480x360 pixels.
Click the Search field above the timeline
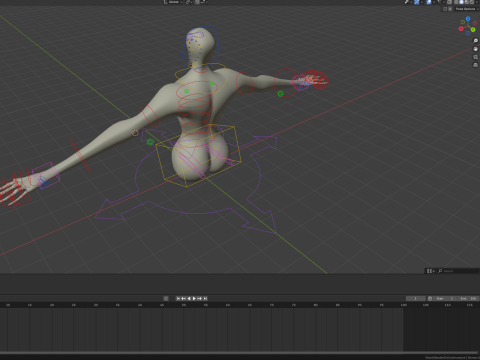pyautogui.click(x=458, y=271)
